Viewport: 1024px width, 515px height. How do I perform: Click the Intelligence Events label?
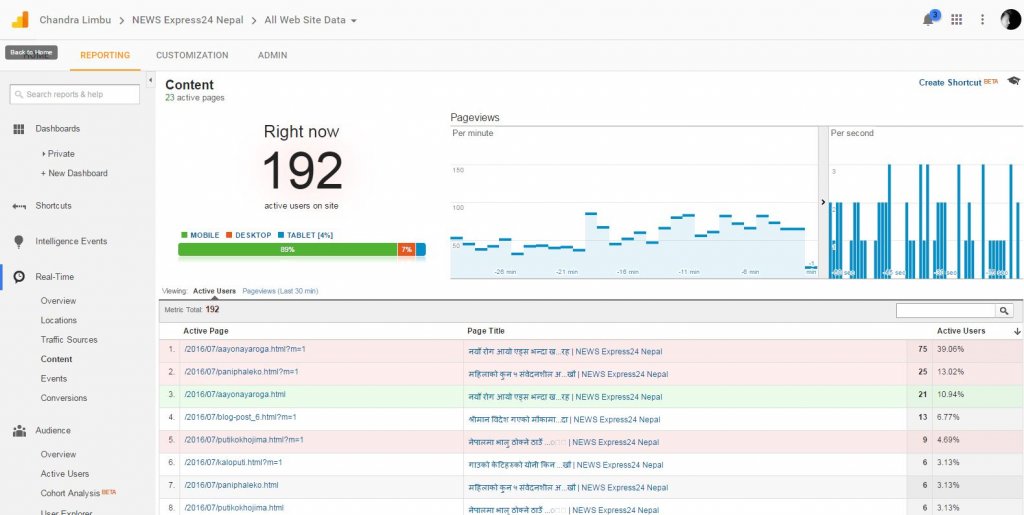click(71, 242)
